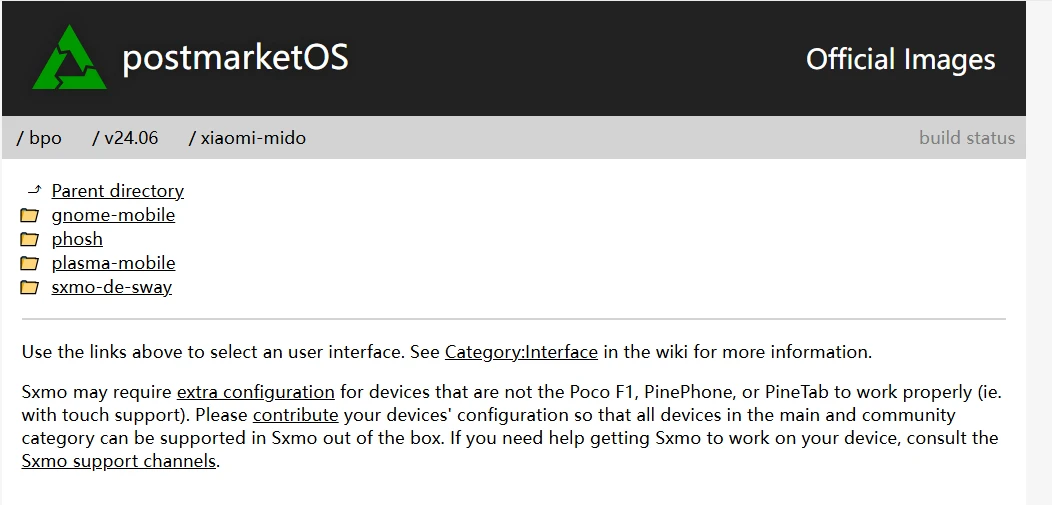The image size is (1052, 505).
Task: Follow the contribute link
Action: [x=295, y=414]
